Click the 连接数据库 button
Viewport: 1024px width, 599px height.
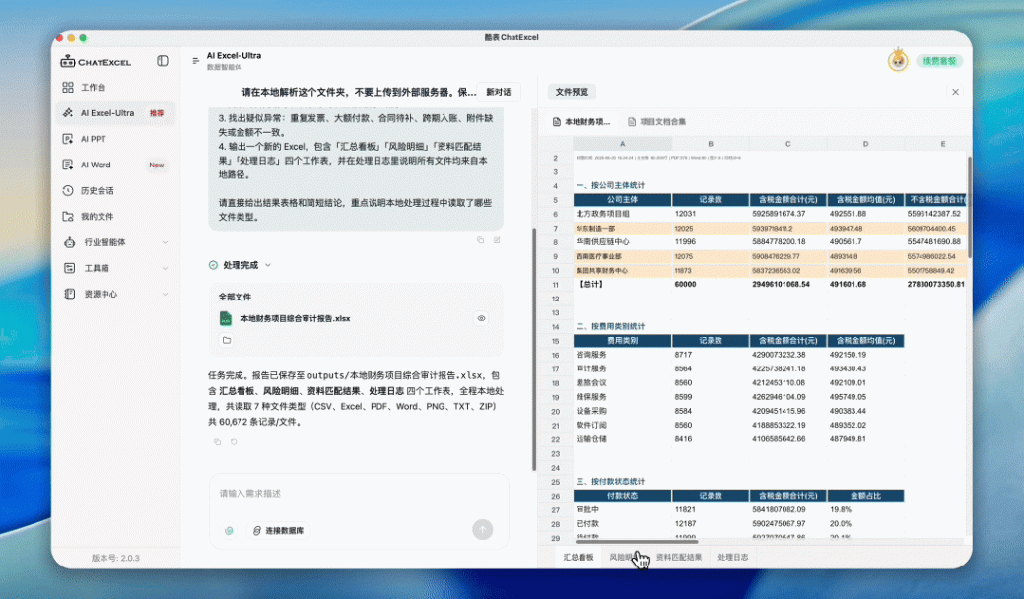pyautogui.click(x=278, y=530)
